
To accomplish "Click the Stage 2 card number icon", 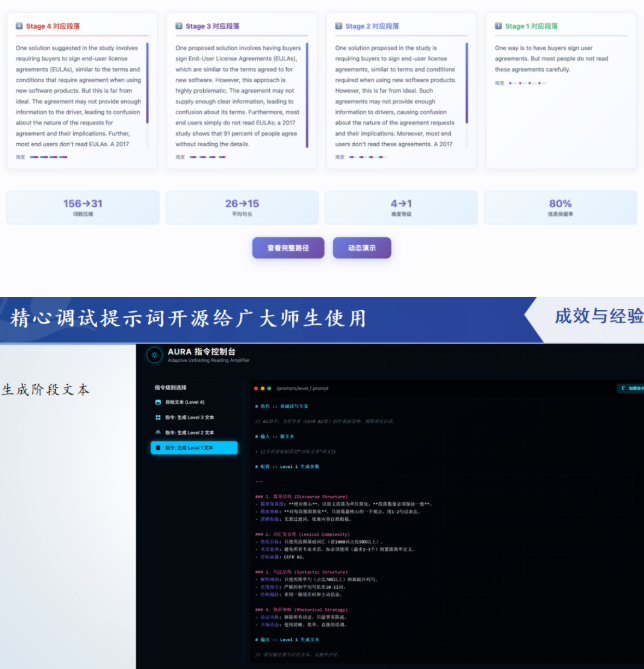I will [x=338, y=26].
